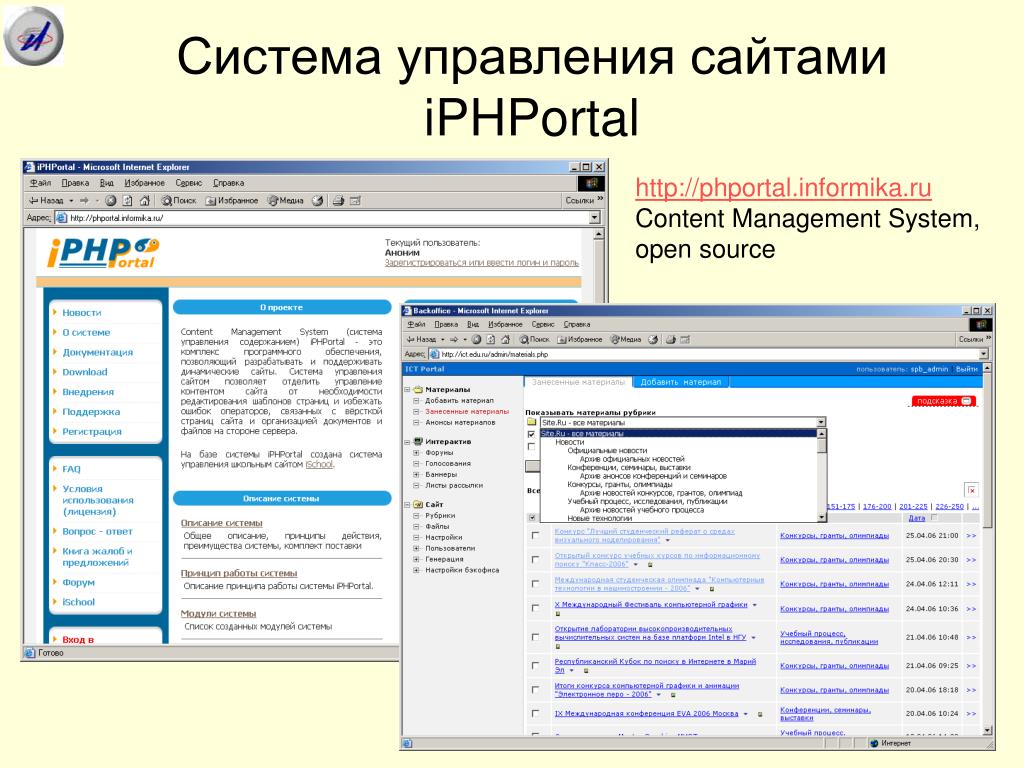The image size is (1024, 768).
Task: Click iPHPortal logo on the portal page
Action: coord(103,253)
